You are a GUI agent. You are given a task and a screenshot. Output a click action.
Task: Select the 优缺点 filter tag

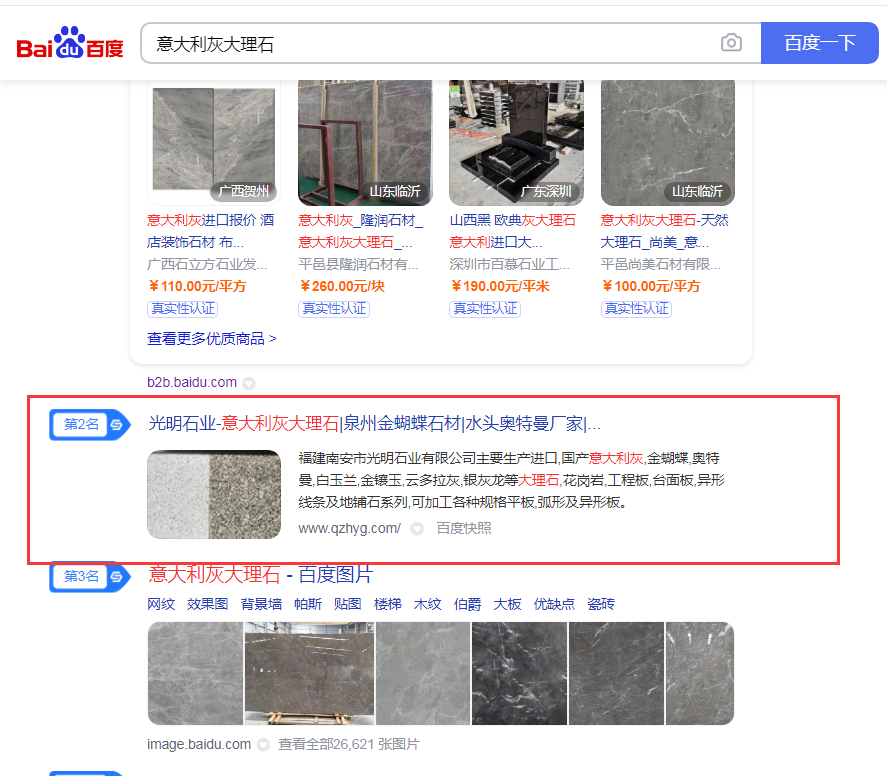coord(554,604)
